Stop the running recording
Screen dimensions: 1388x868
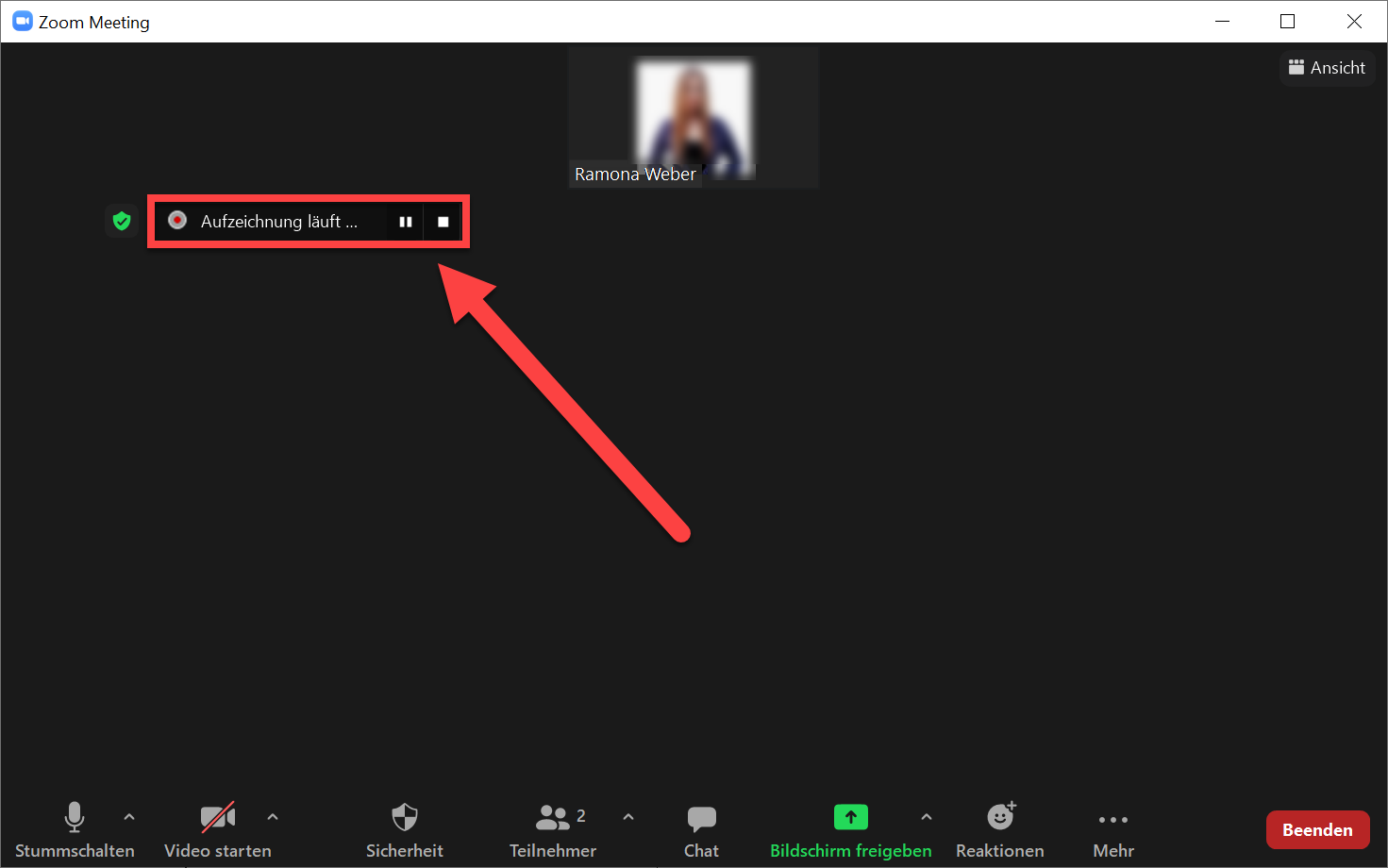coord(443,222)
